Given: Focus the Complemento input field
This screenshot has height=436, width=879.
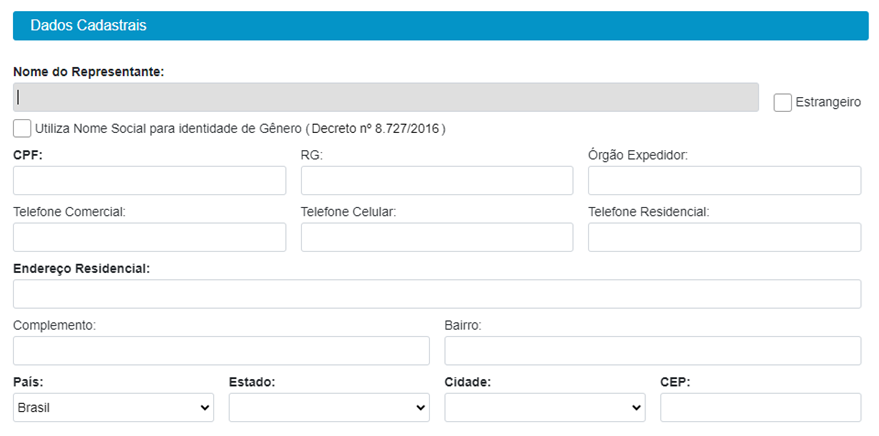Looking at the screenshot, I should [x=221, y=351].
